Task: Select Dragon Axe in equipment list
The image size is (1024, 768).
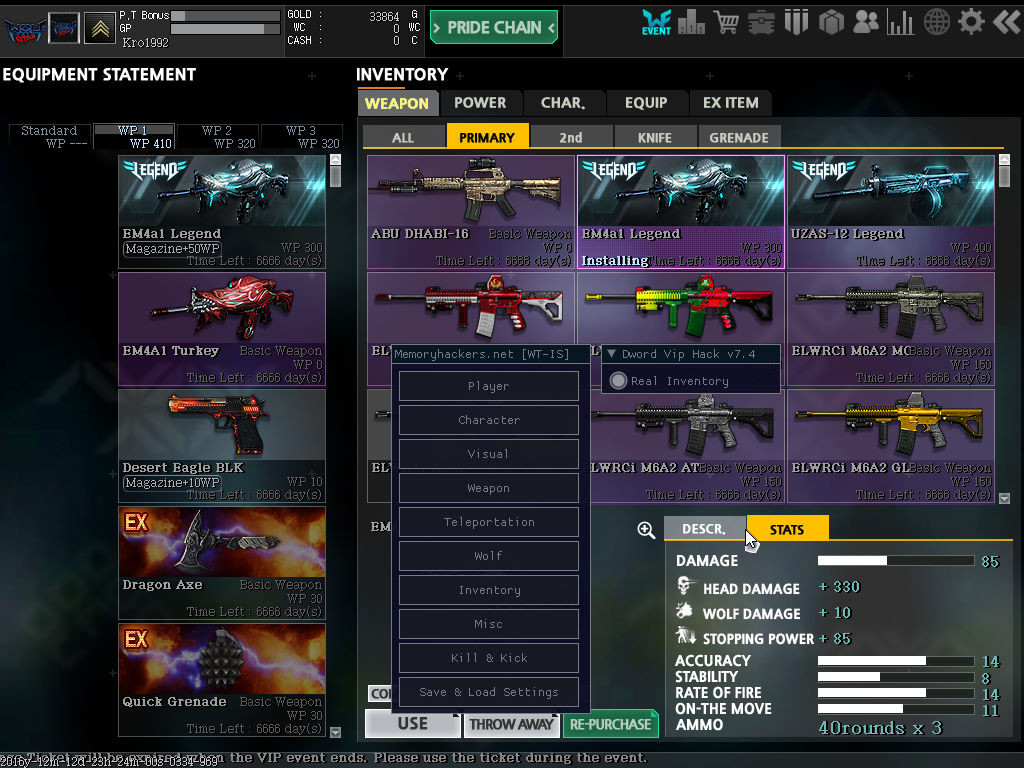Action: click(x=222, y=563)
